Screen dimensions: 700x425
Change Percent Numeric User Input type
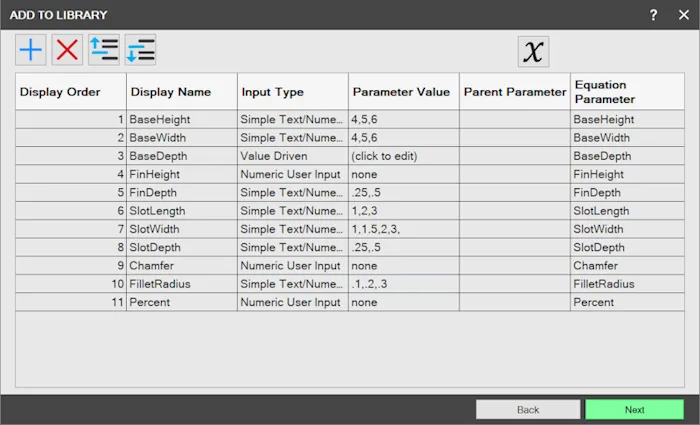click(293, 303)
